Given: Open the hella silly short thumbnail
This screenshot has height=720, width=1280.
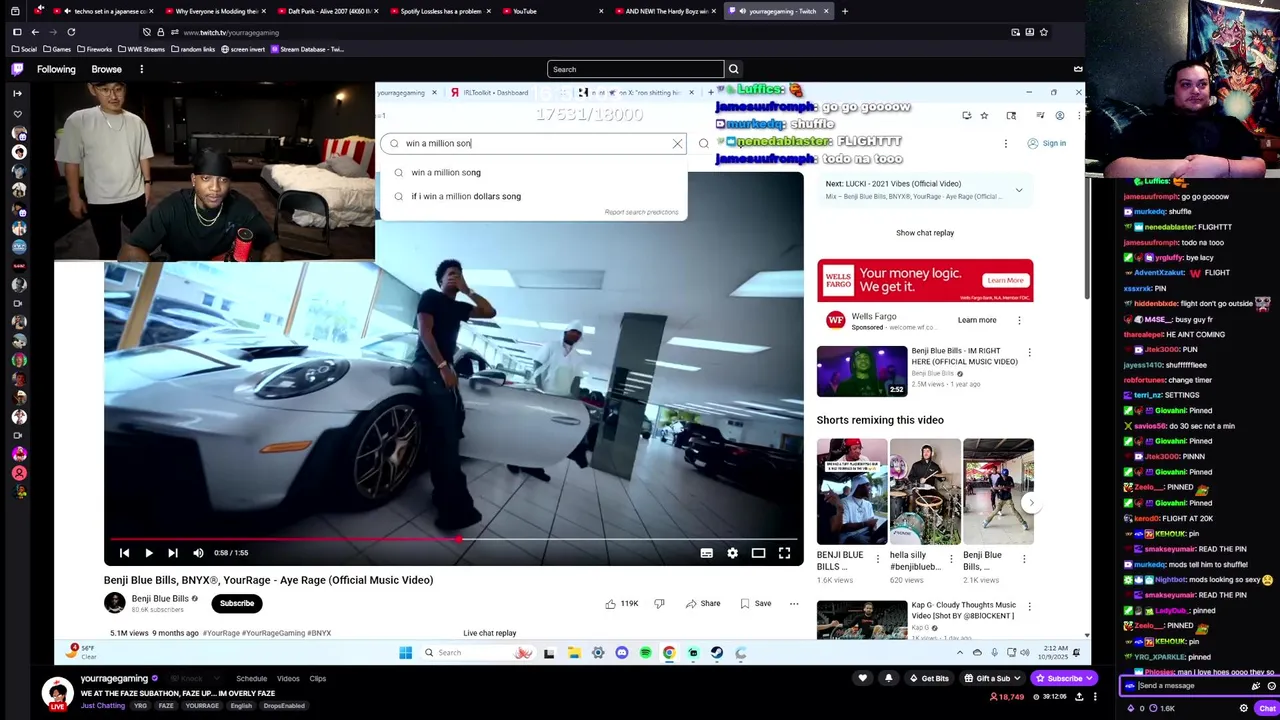Looking at the screenshot, I should [x=925, y=491].
